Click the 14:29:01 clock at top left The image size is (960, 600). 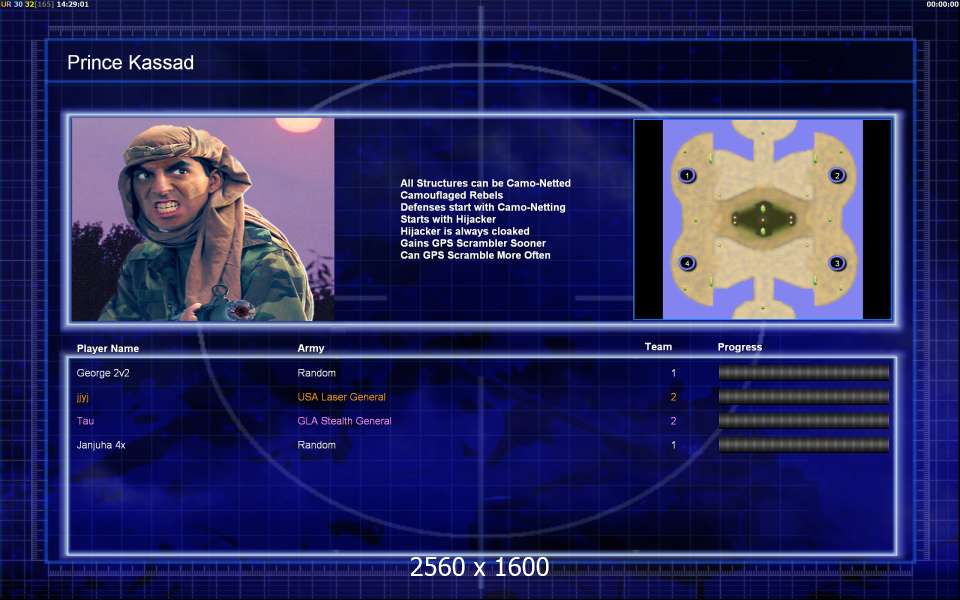(x=72, y=4)
